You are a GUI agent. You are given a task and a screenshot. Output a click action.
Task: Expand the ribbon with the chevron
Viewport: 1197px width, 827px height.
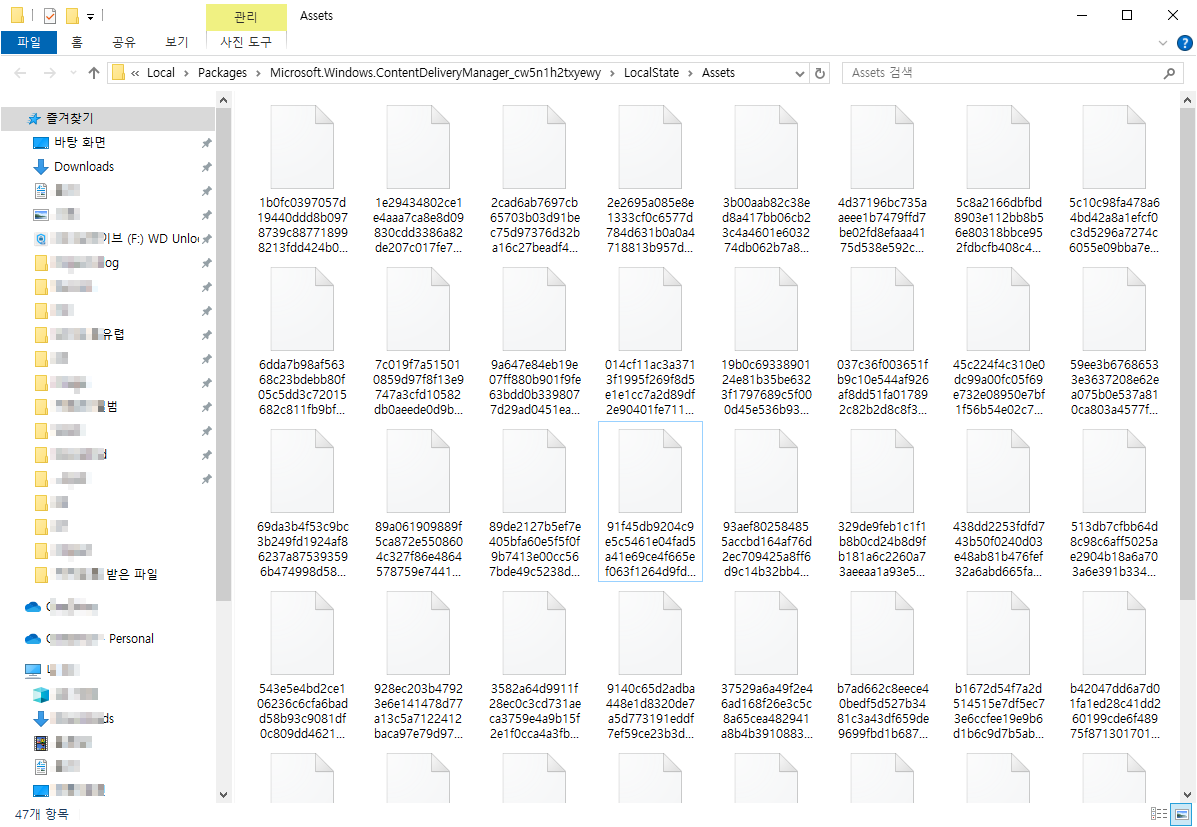pyautogui.click(x=1163, y=43)
